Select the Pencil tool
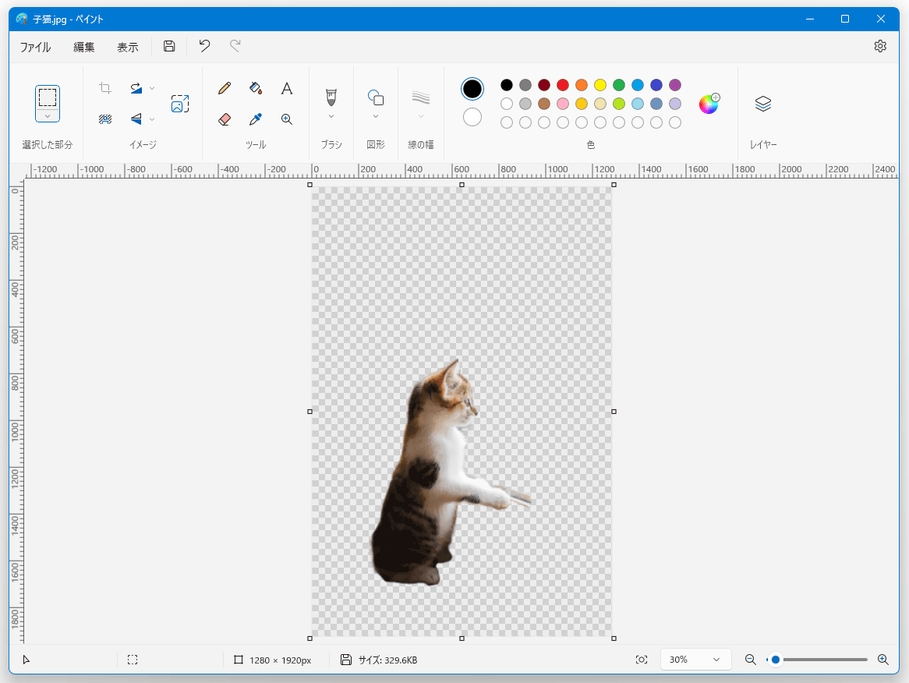 coord(224,88)
